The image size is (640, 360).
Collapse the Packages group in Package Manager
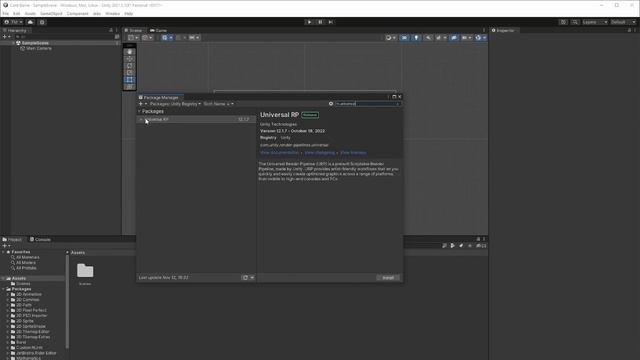click(139, 111)
